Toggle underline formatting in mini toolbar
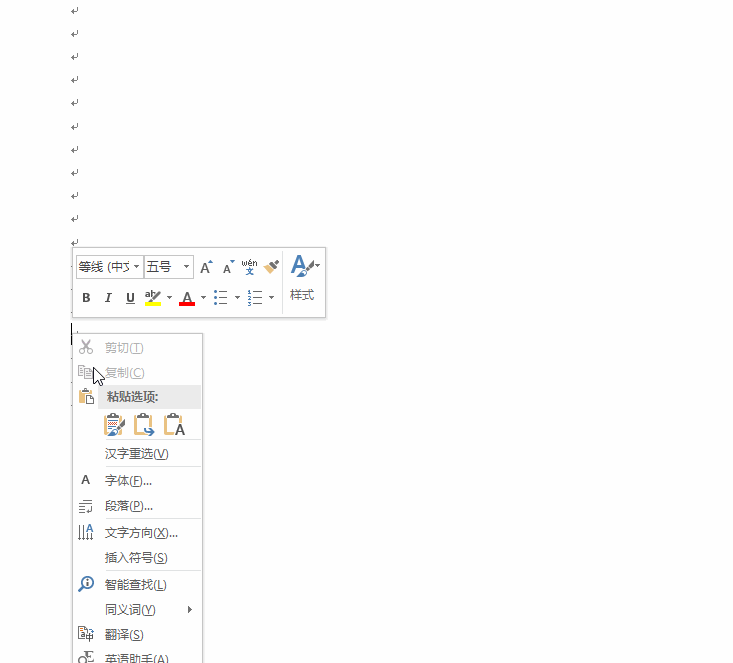The width and height of the screenshot is (733, 663). tap(130, 298)
